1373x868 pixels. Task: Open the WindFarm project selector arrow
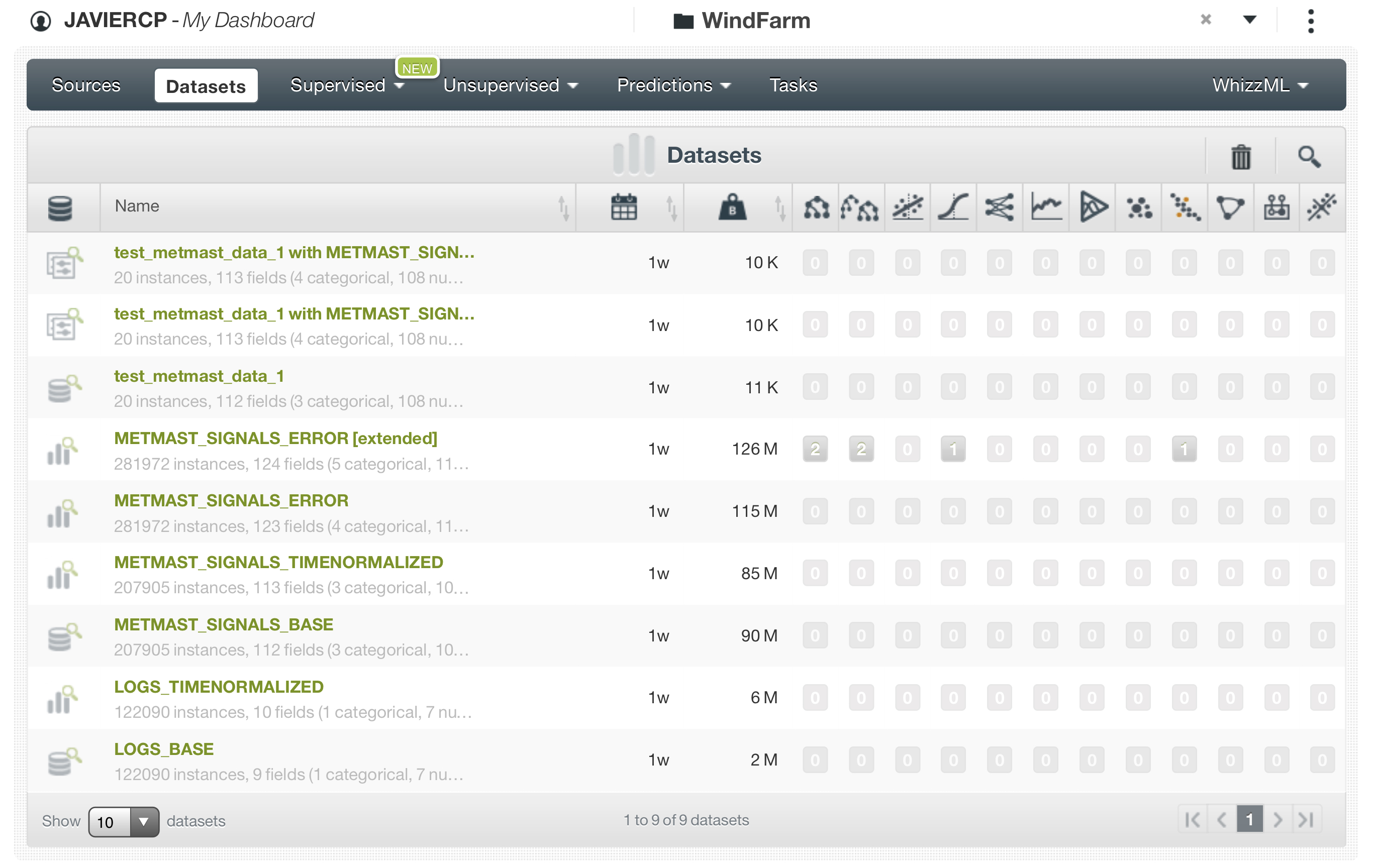1249,20
